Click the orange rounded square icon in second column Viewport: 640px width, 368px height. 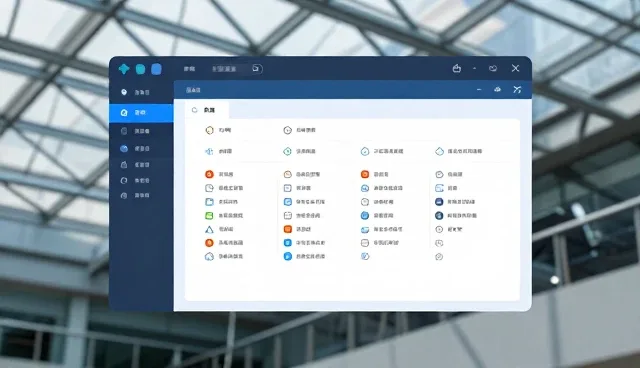click(x=288, y=229)
